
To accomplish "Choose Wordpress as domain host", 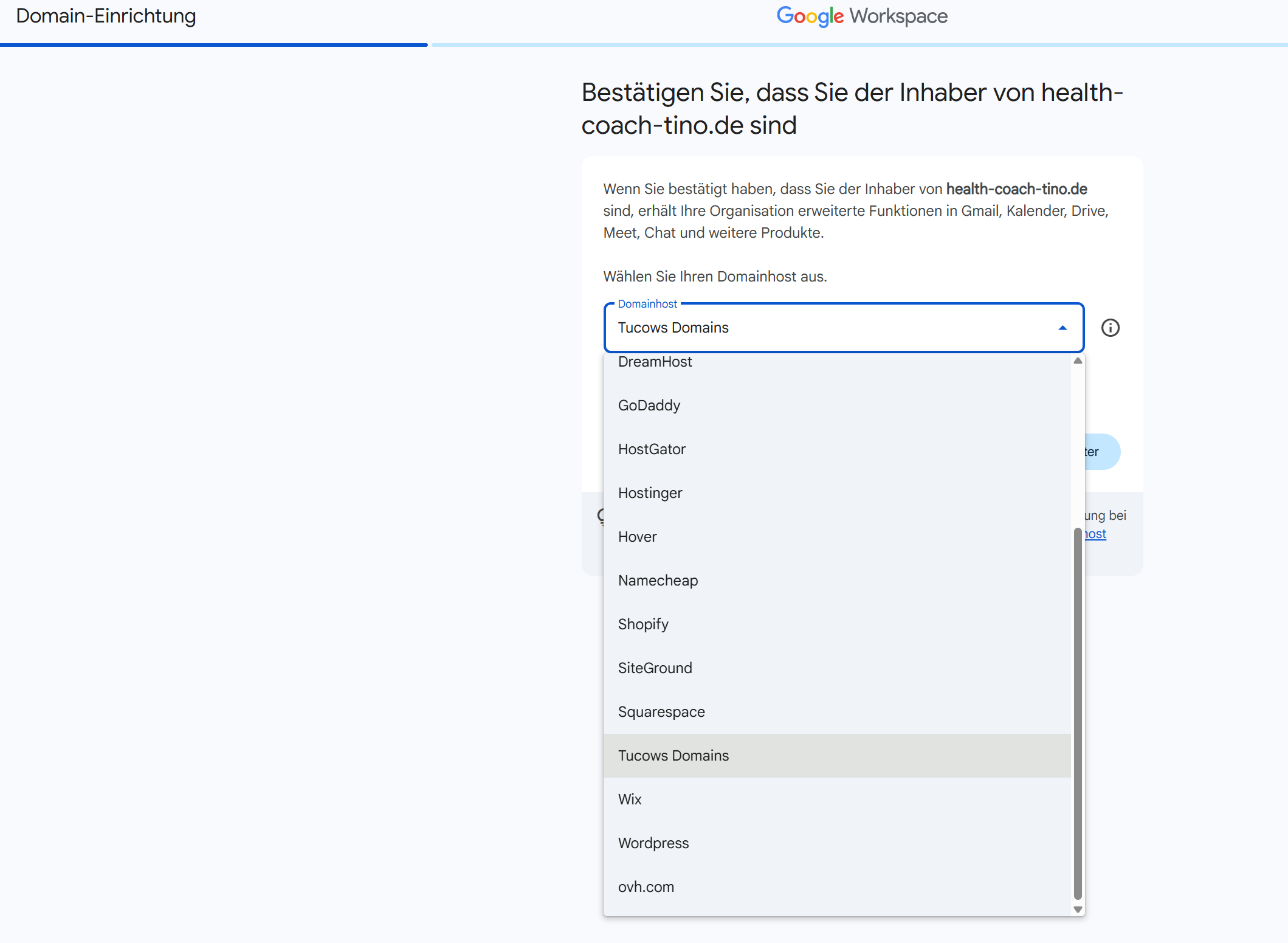I will tap(653, 843).
